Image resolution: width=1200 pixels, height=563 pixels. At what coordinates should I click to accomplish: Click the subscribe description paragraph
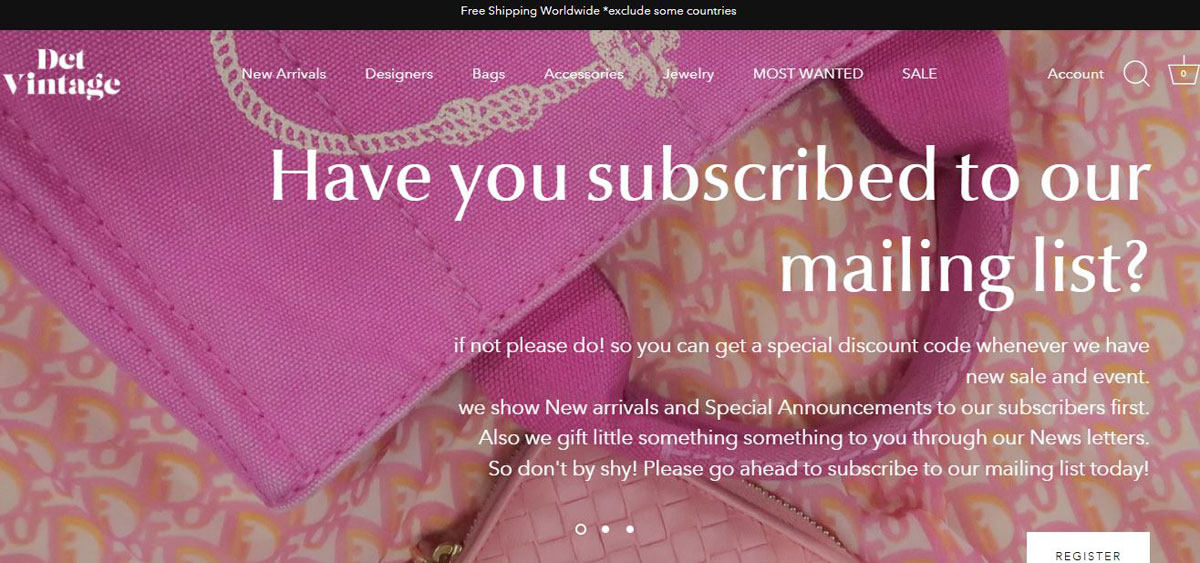pos(801,407)
